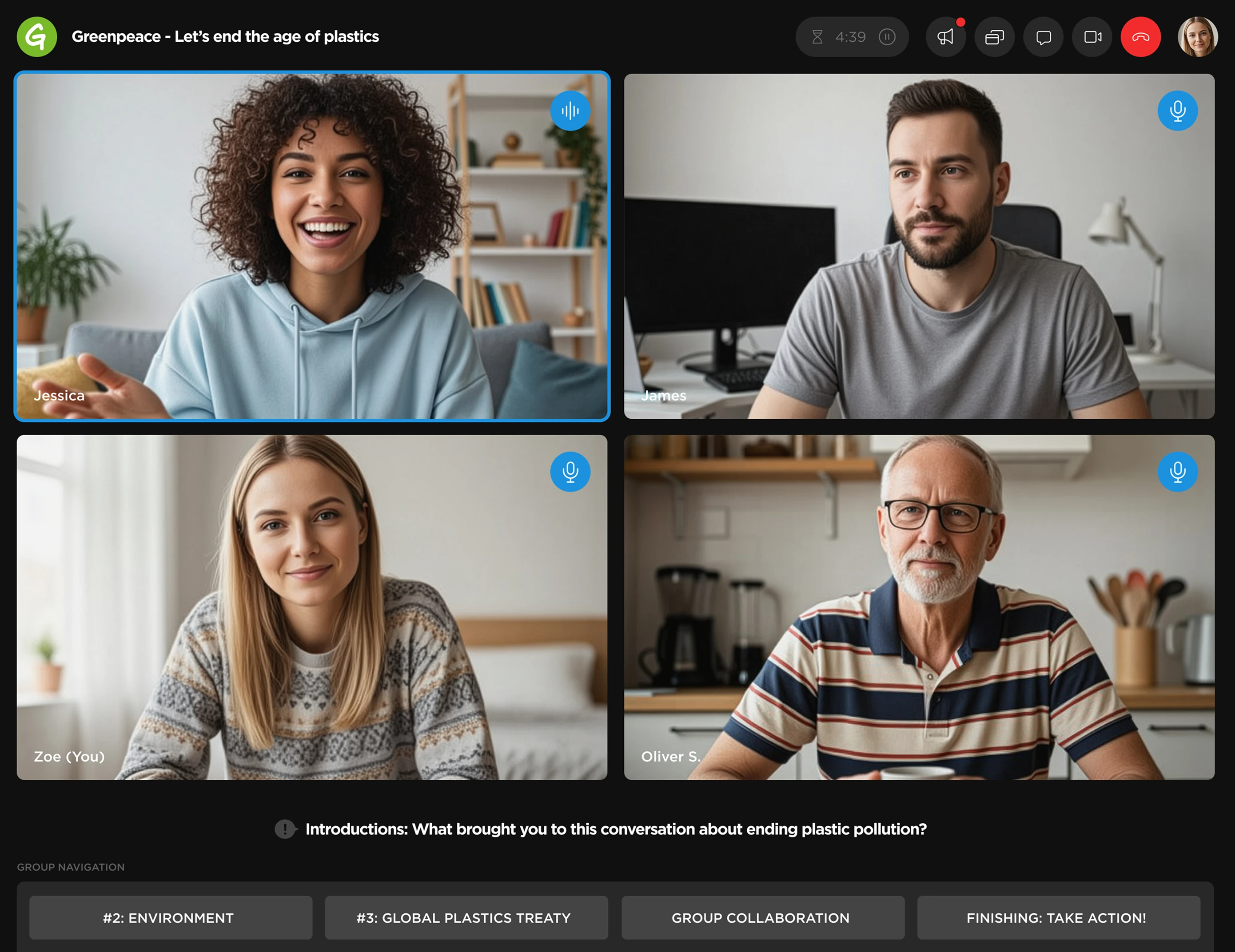
Task: Switch to #3: Global Plastics Treaty
Action: click(x=466, y=917)
